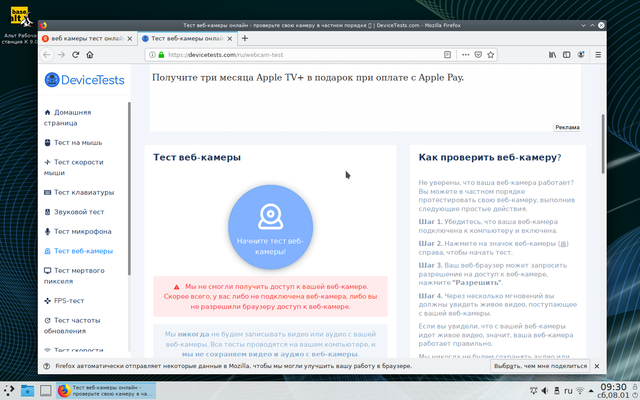Show site information icon in address bar

click(x=152, y=55)
